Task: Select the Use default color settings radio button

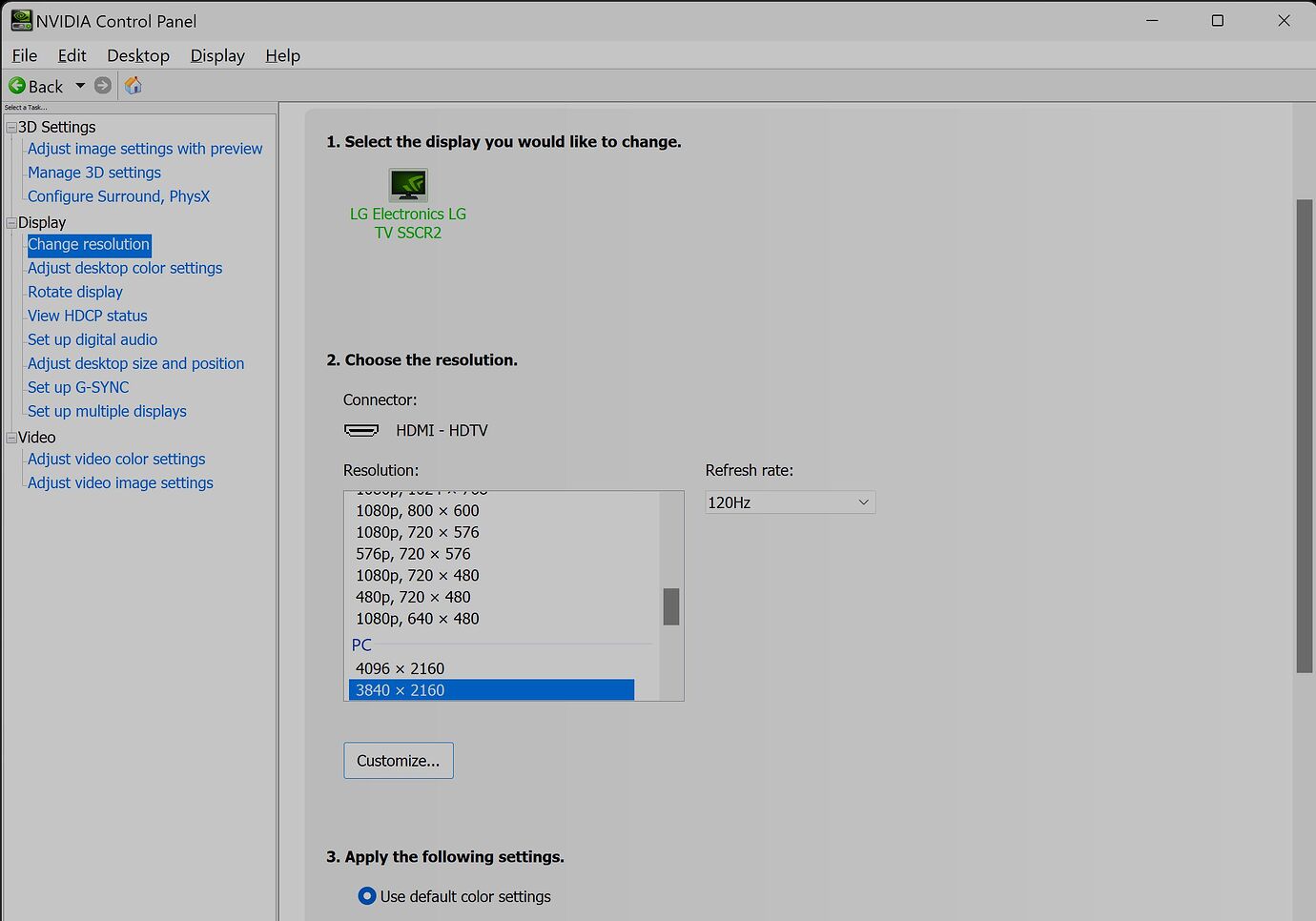Action: [x=366, y=895]
